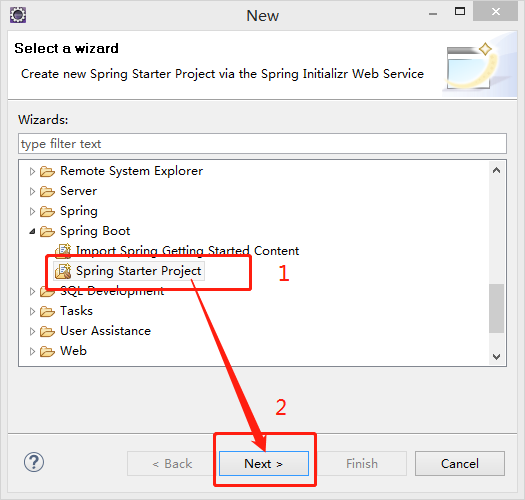Open help with the question mark icon
The width and height of the screenshot is (525, 500).
pyautogui.click(x=34, y=462)
